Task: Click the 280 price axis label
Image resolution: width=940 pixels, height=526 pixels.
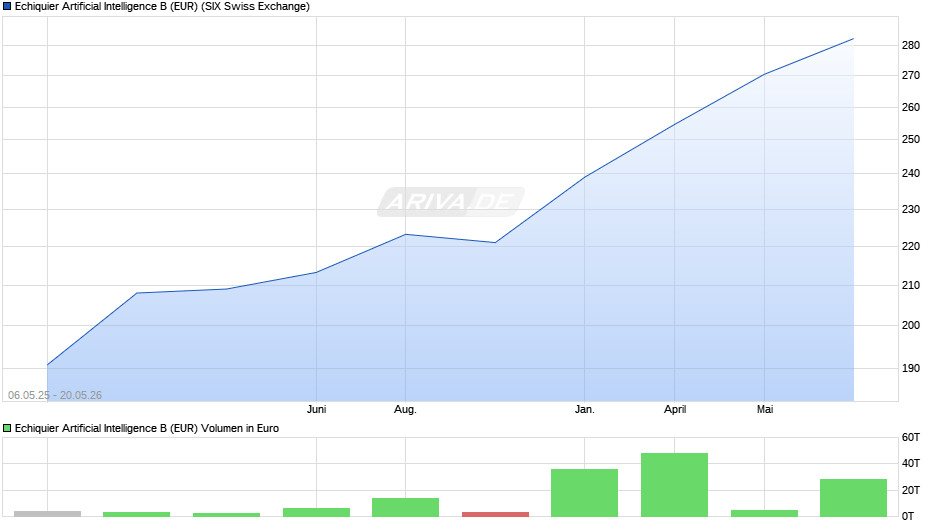Action: [x=911, y=45]
